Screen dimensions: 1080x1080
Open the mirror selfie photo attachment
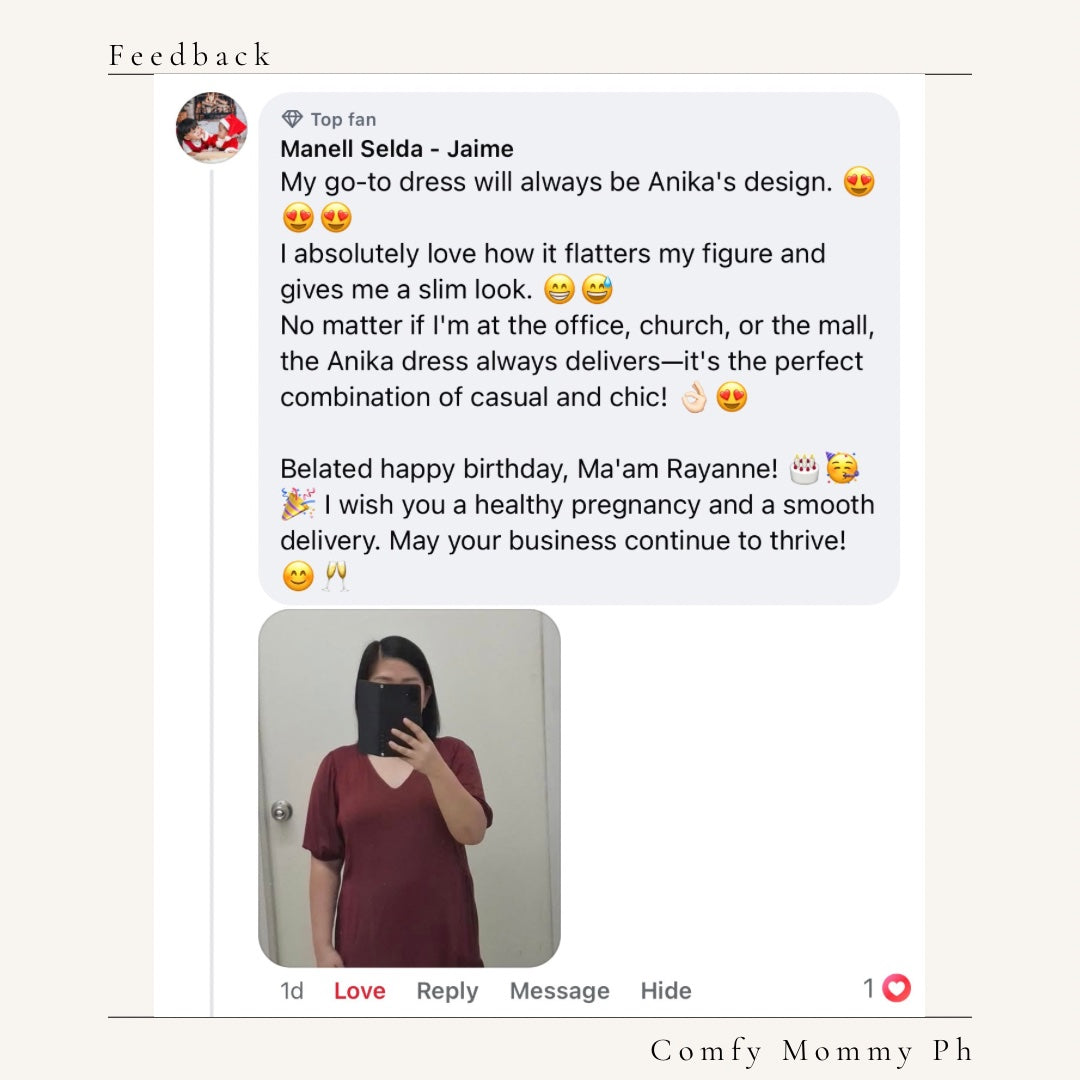(x=409, y=788)
